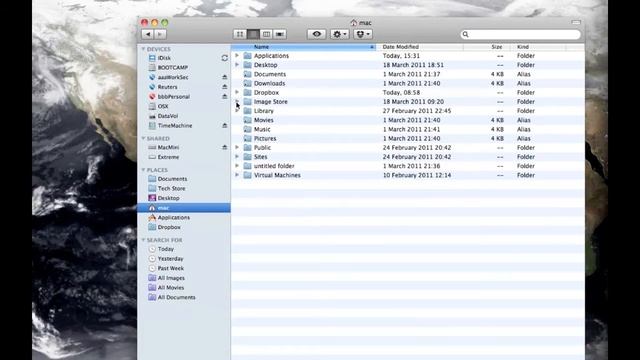Viewport: 640px width, 360px height.
Task: Select the Library folder name
Action: 264,111
